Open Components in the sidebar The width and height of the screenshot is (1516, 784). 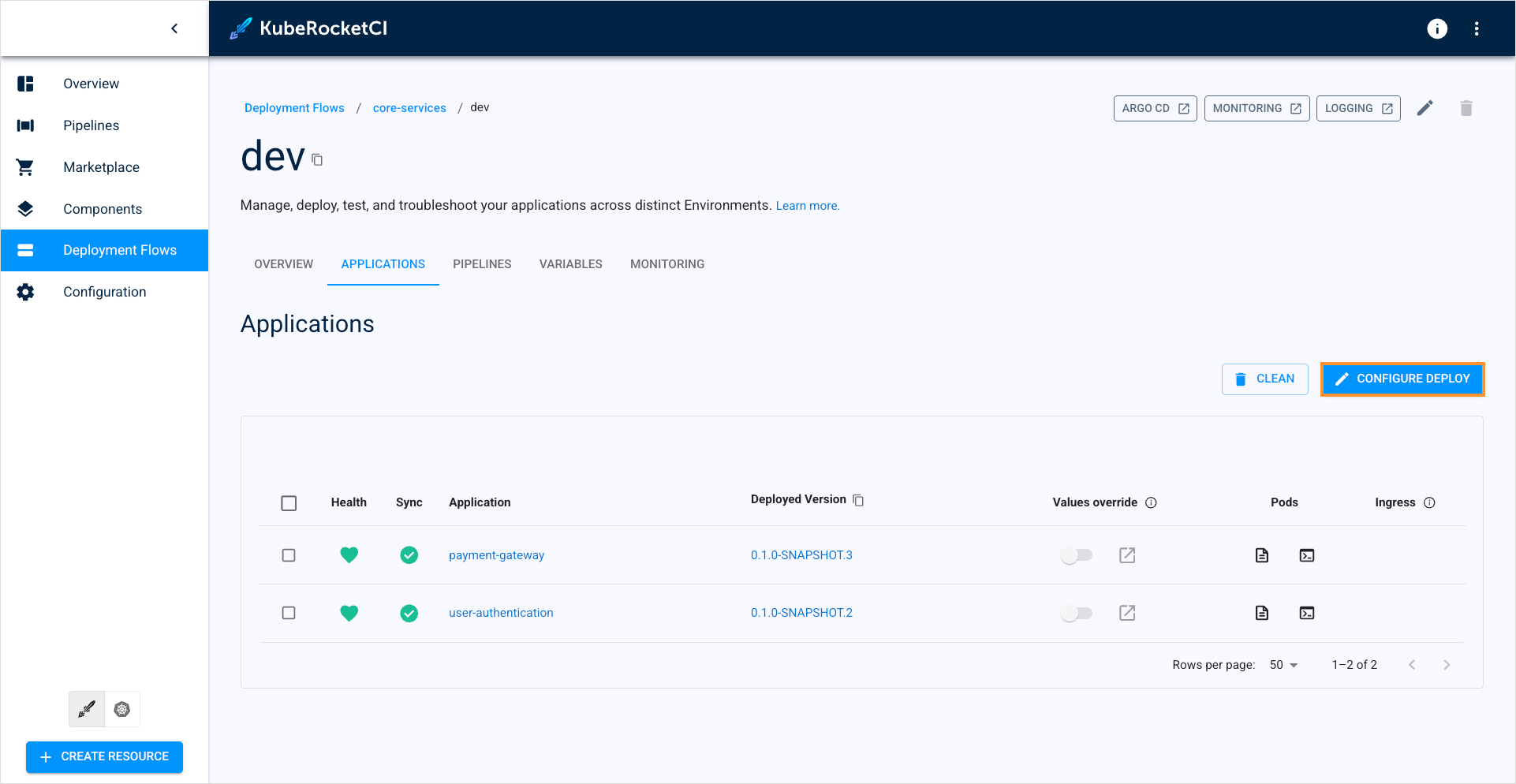[x=103, y=209]
